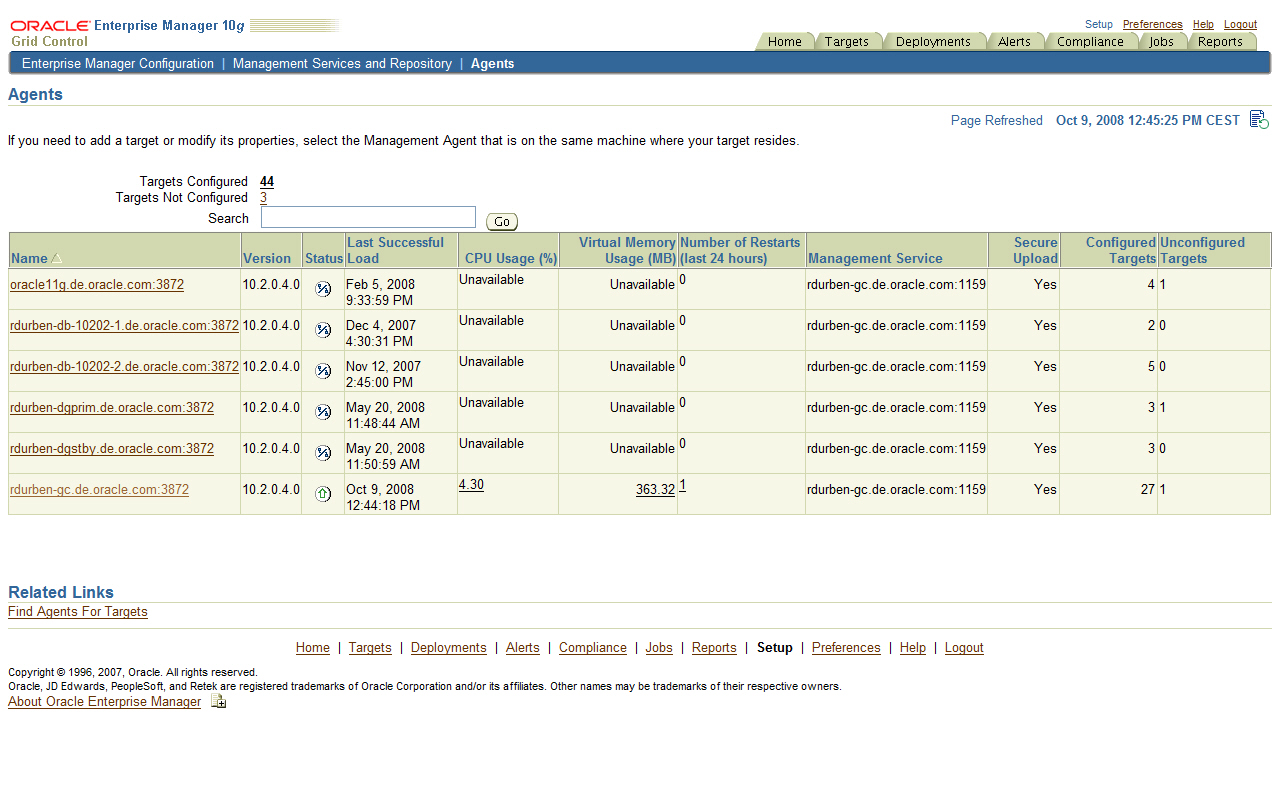Click status icon for rdurben-dgprim agent
This screenshot has width=1280, height=799.
click(x=323, y=412)
